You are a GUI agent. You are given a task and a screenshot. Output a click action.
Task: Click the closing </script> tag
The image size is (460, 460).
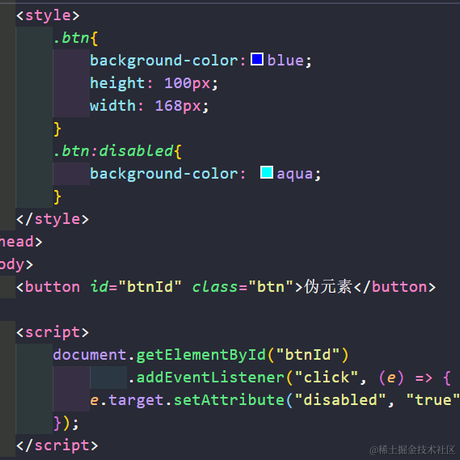click(57, 446)
